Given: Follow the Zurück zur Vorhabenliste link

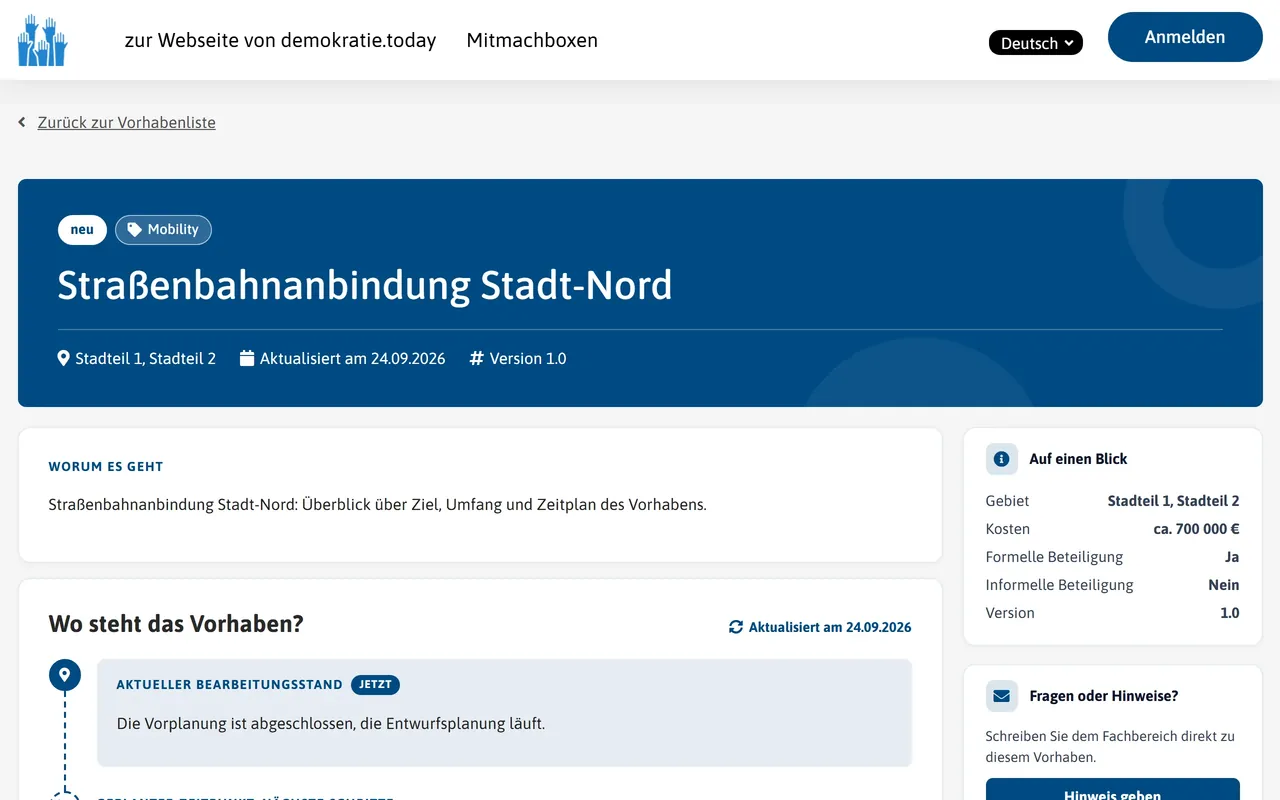Looking at the screenshot, I should (127, 122).
